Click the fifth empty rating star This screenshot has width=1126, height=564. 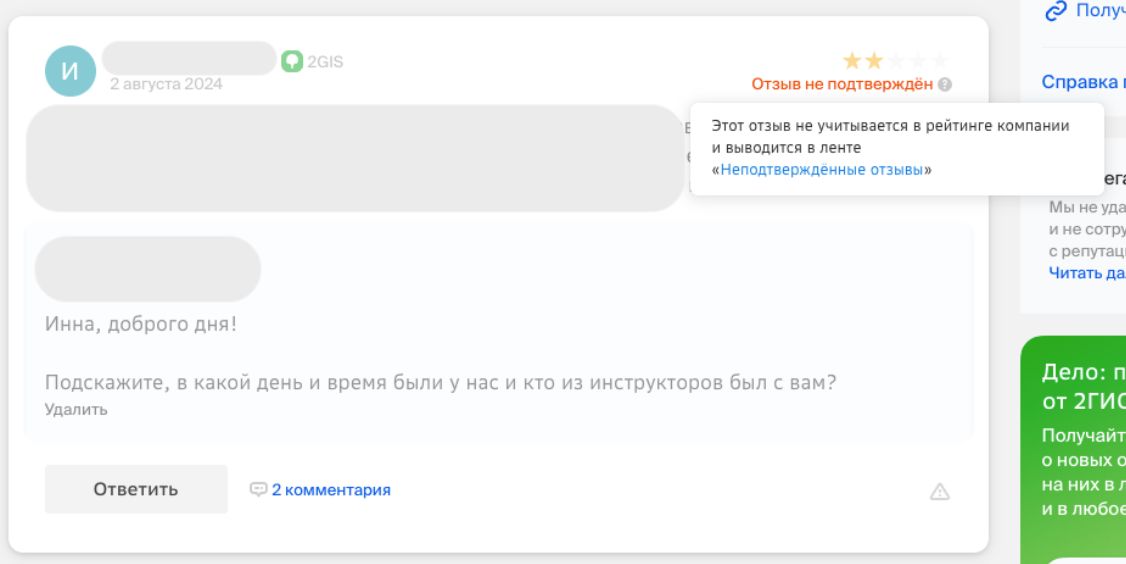940,61
